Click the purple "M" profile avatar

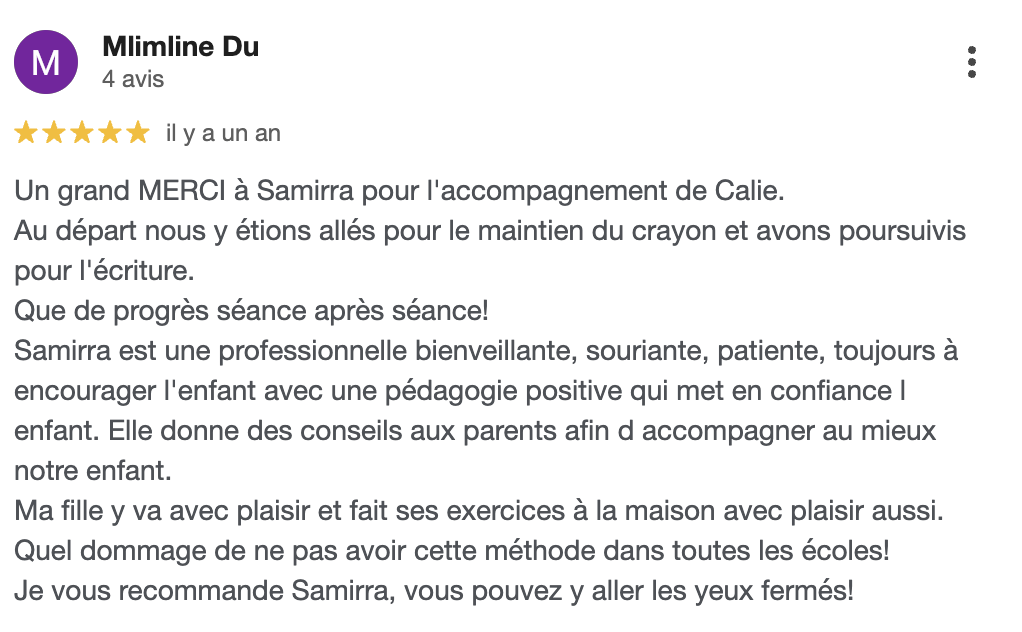coord(45,62)
